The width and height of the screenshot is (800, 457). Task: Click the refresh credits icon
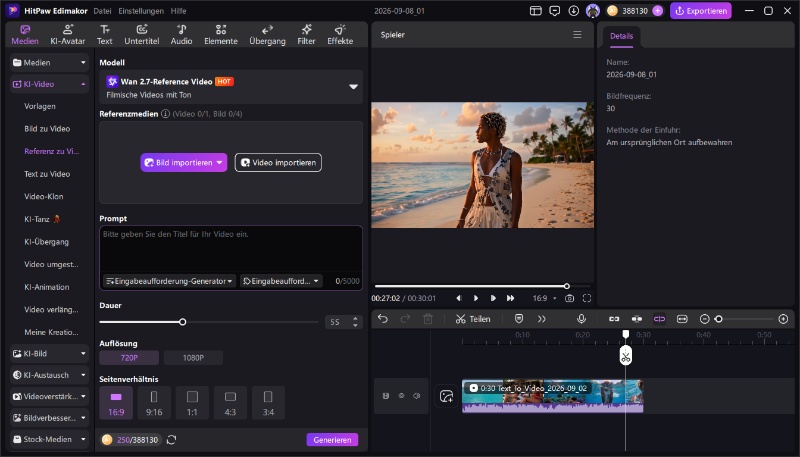pyautogui.click(x=171, y=440)
